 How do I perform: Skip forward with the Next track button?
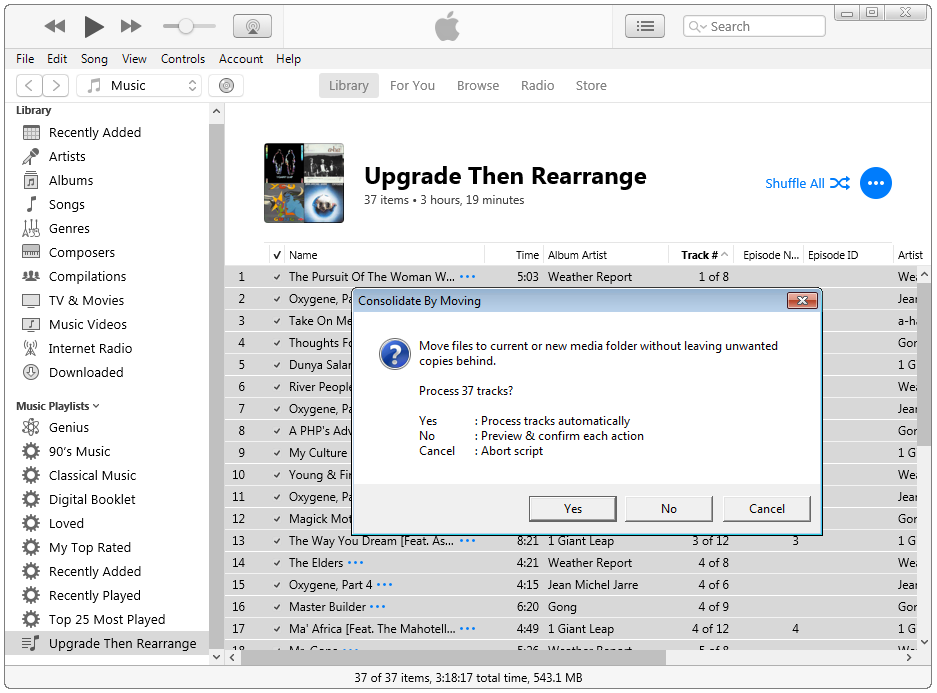click(131, 26)
